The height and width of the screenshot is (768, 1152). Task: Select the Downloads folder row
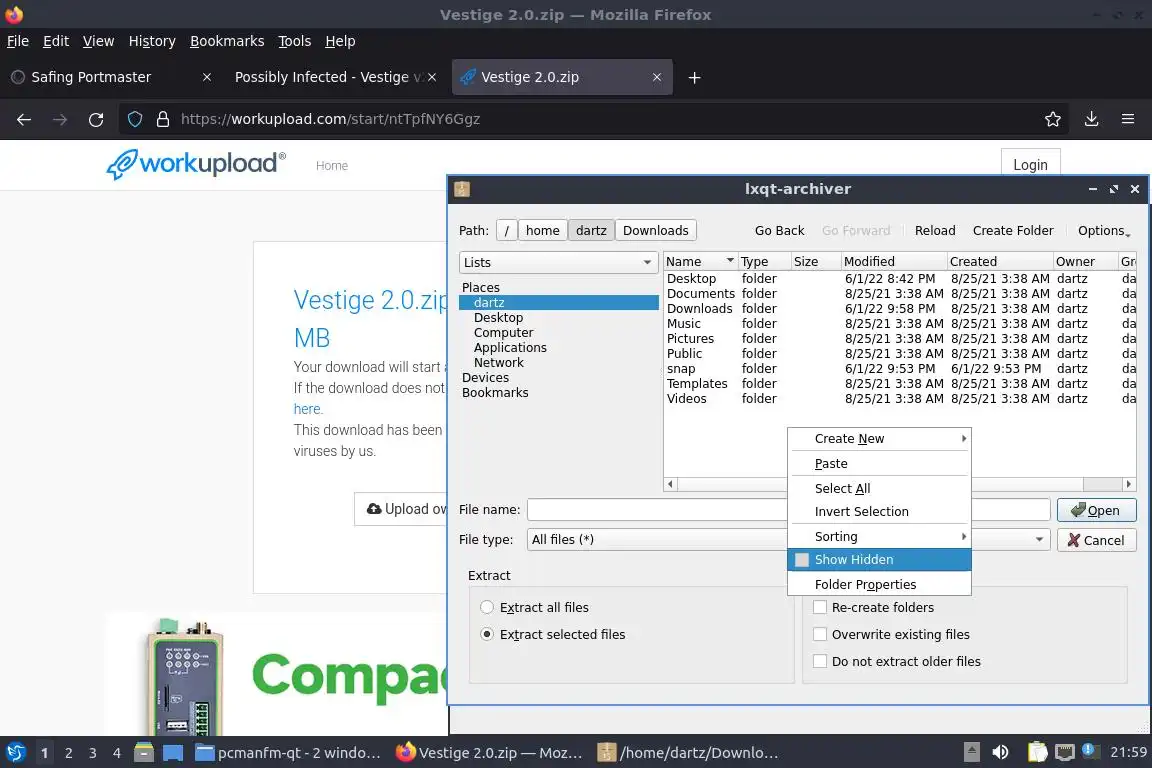(899, 309)
